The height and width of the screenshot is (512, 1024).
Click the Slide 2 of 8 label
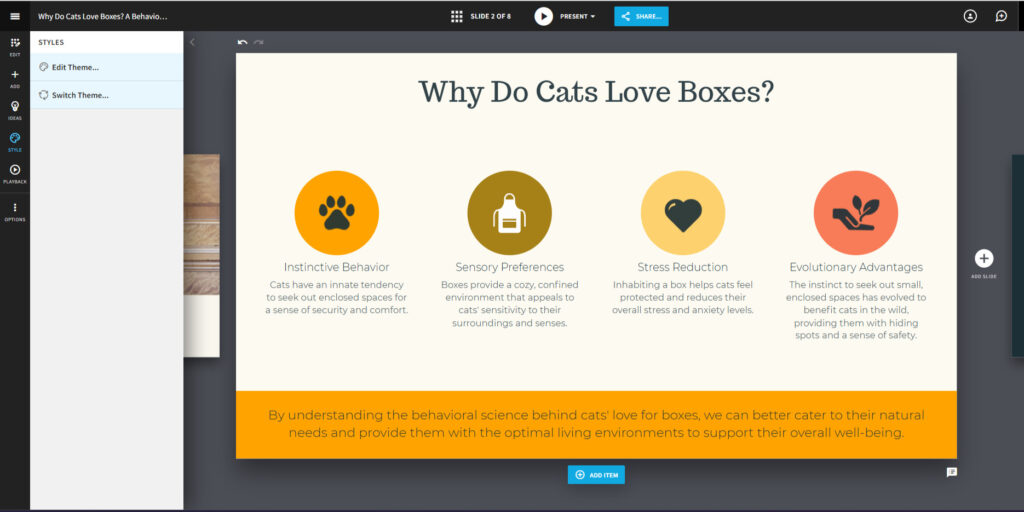coord(490,16)
